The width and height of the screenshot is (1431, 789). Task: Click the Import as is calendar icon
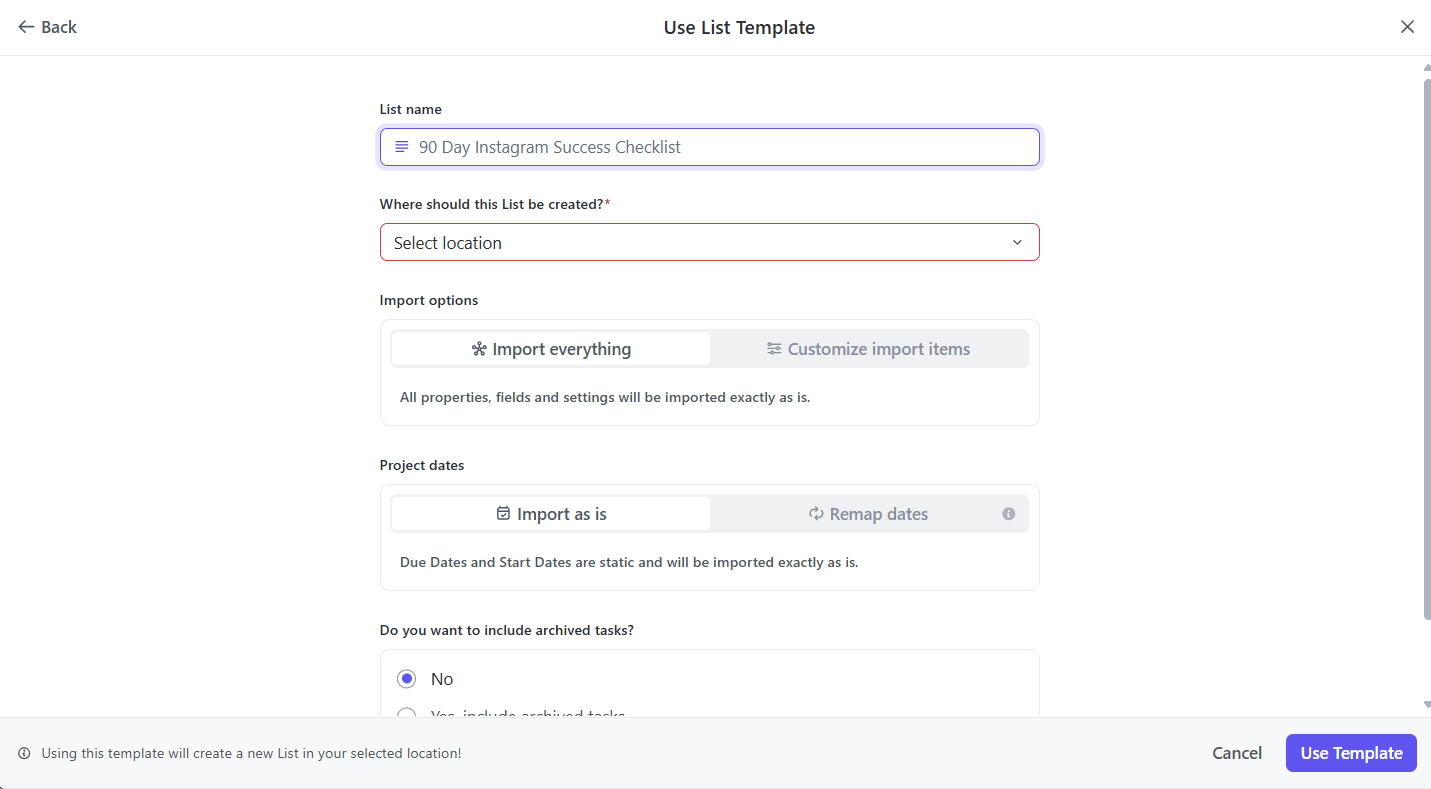pyautogui.click(x=503, y=514)
